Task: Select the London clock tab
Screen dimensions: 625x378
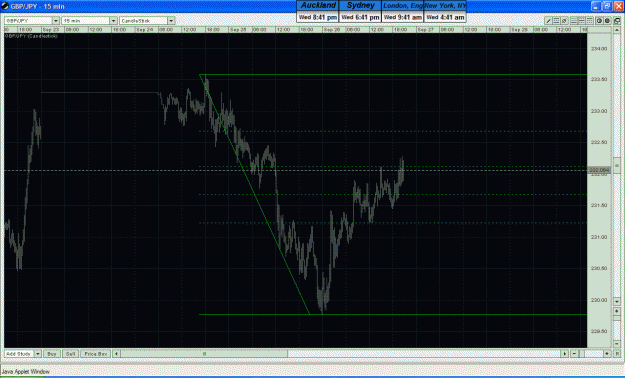Action: (403, 6)
